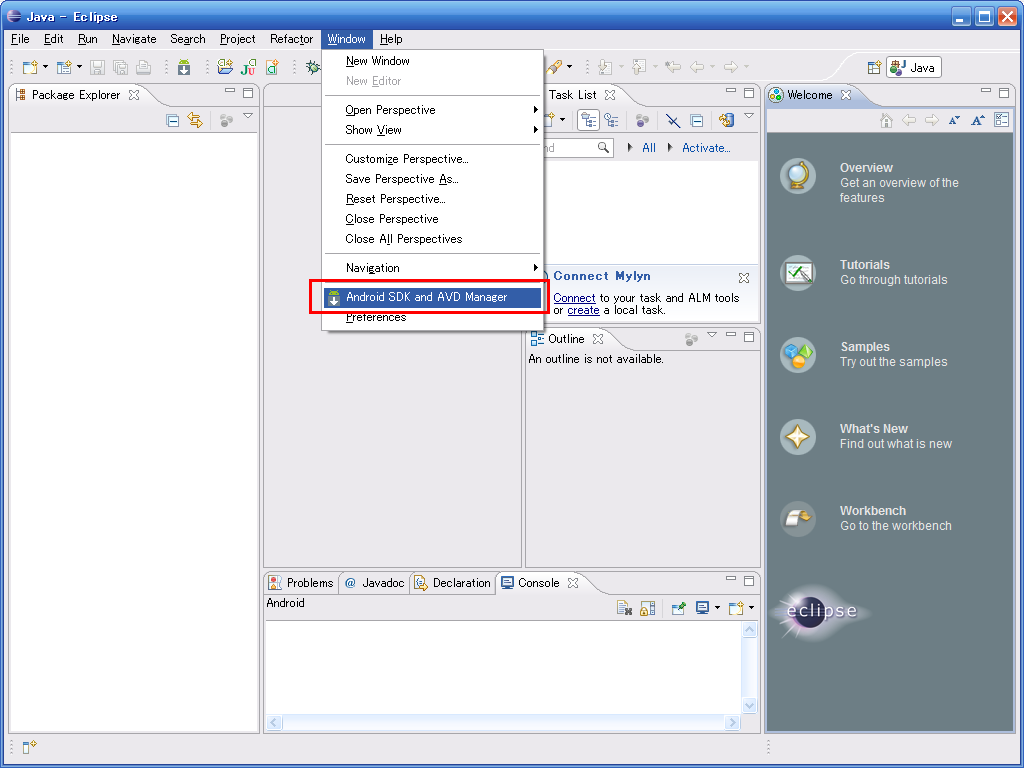This screenshot has width=1024, height=768.
Task: Toggle Scheduled presentation in Task List
Action: (612, 120)
